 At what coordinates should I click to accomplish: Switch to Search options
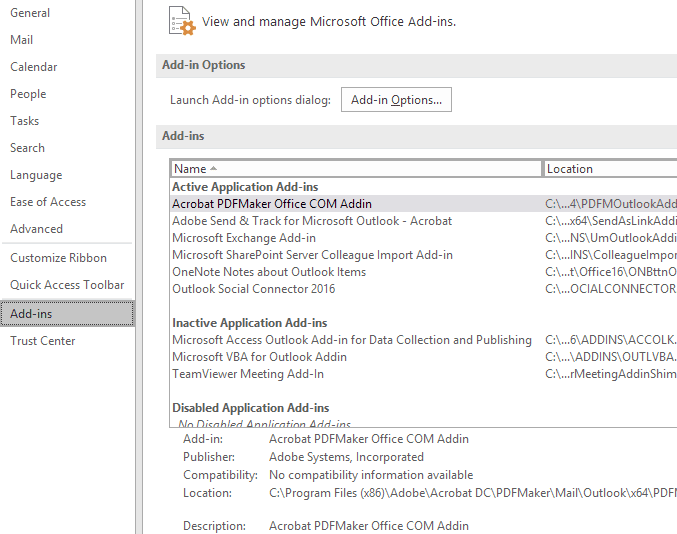pos(27,148)
